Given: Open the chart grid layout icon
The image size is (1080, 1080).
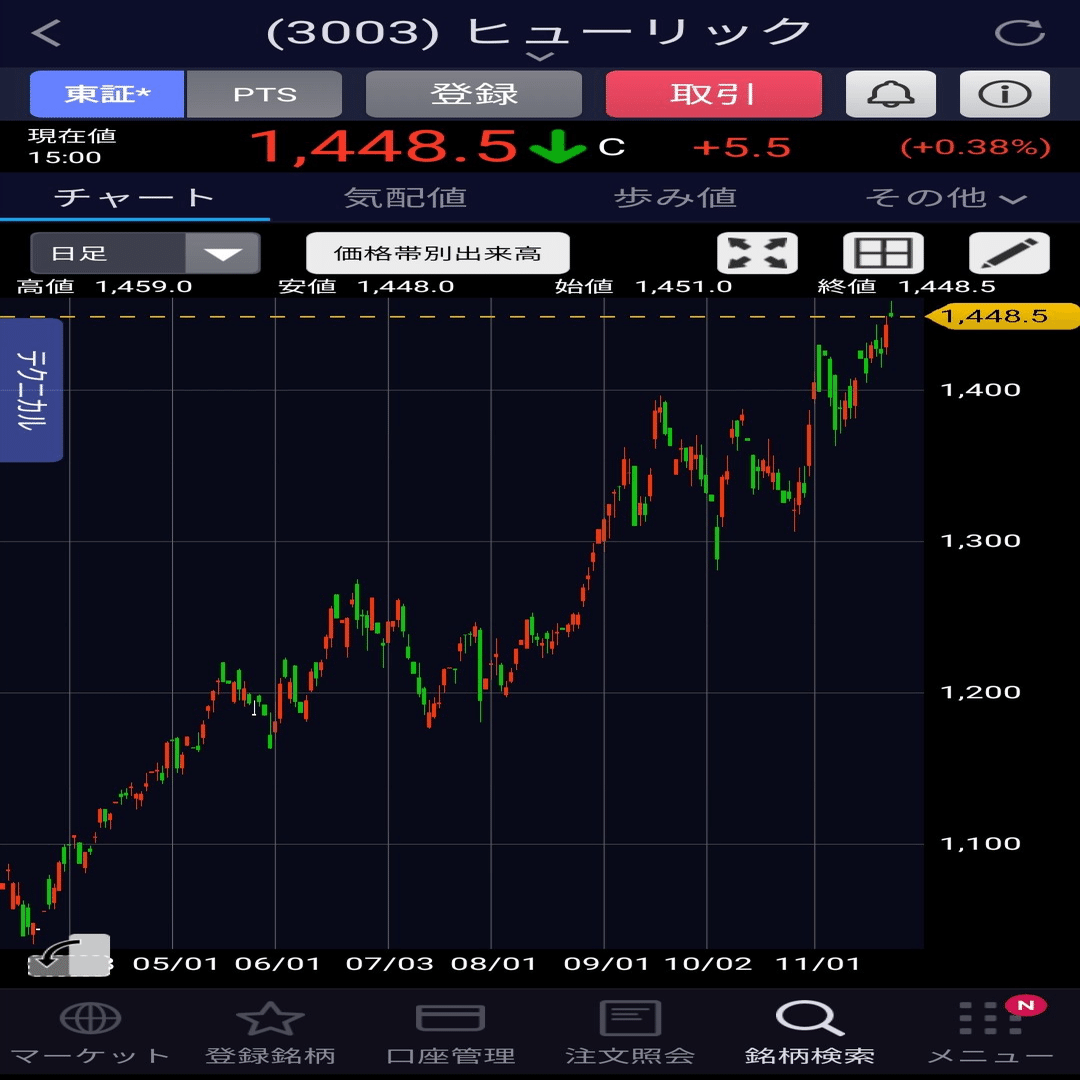Looking at the screenshot, I should click(883, 253).
